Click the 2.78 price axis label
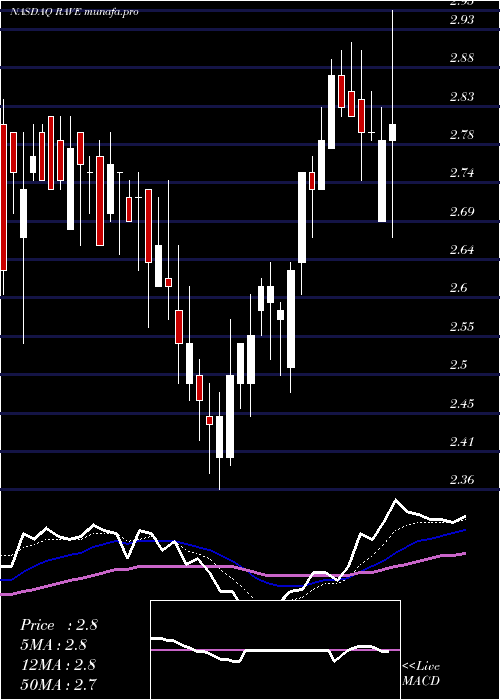Screen dimensions: 500x700 click(x=462, y=135)
